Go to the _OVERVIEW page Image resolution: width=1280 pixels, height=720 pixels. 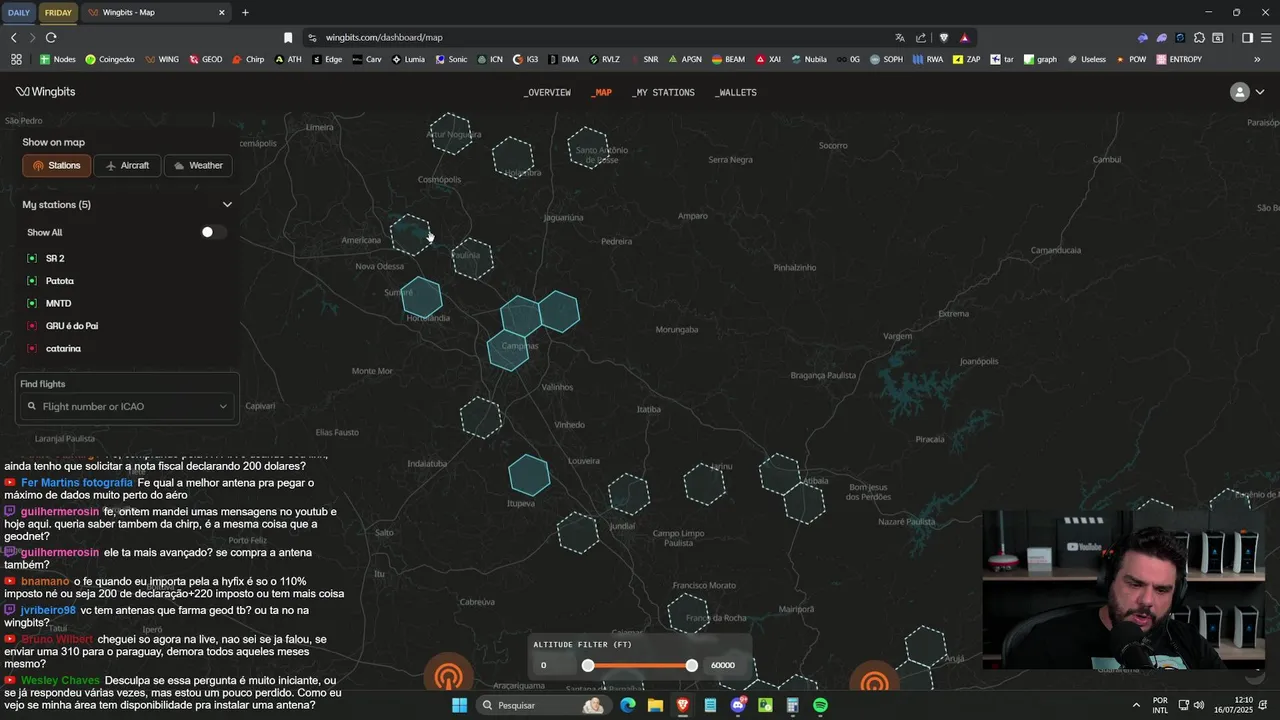point(547,92)
